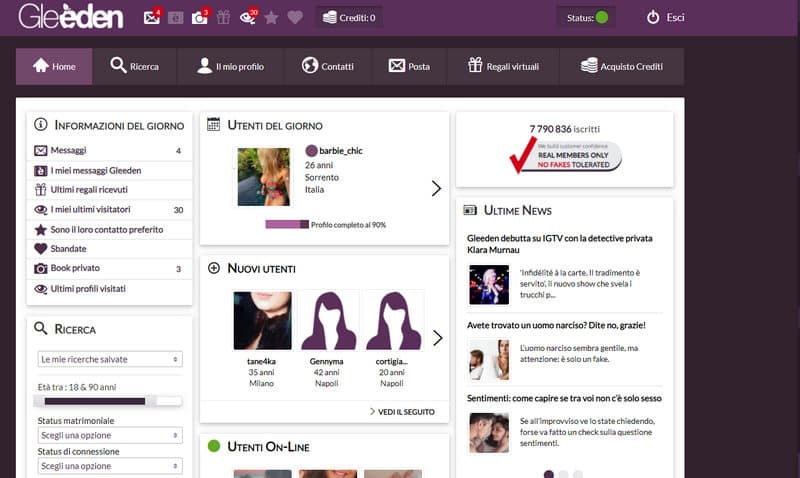The image size is (800, 478).
Task: Open the heart crushes icon in header
Action: point(294,17)
